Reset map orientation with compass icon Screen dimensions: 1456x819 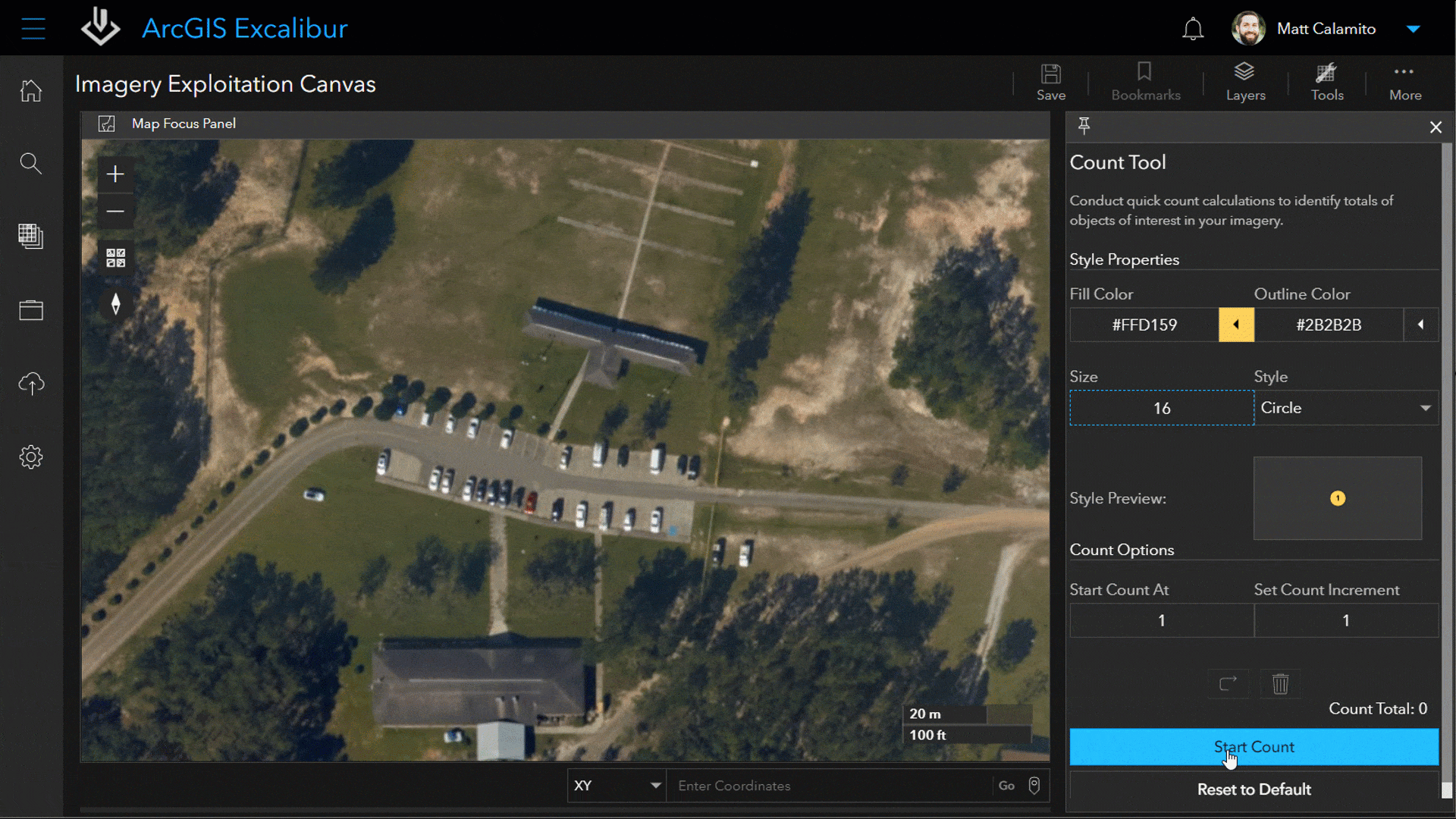click(x=115, y=304)
